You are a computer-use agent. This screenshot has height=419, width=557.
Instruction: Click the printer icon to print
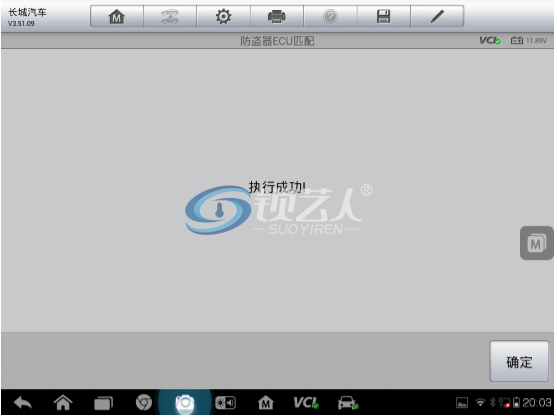[277, 16]
